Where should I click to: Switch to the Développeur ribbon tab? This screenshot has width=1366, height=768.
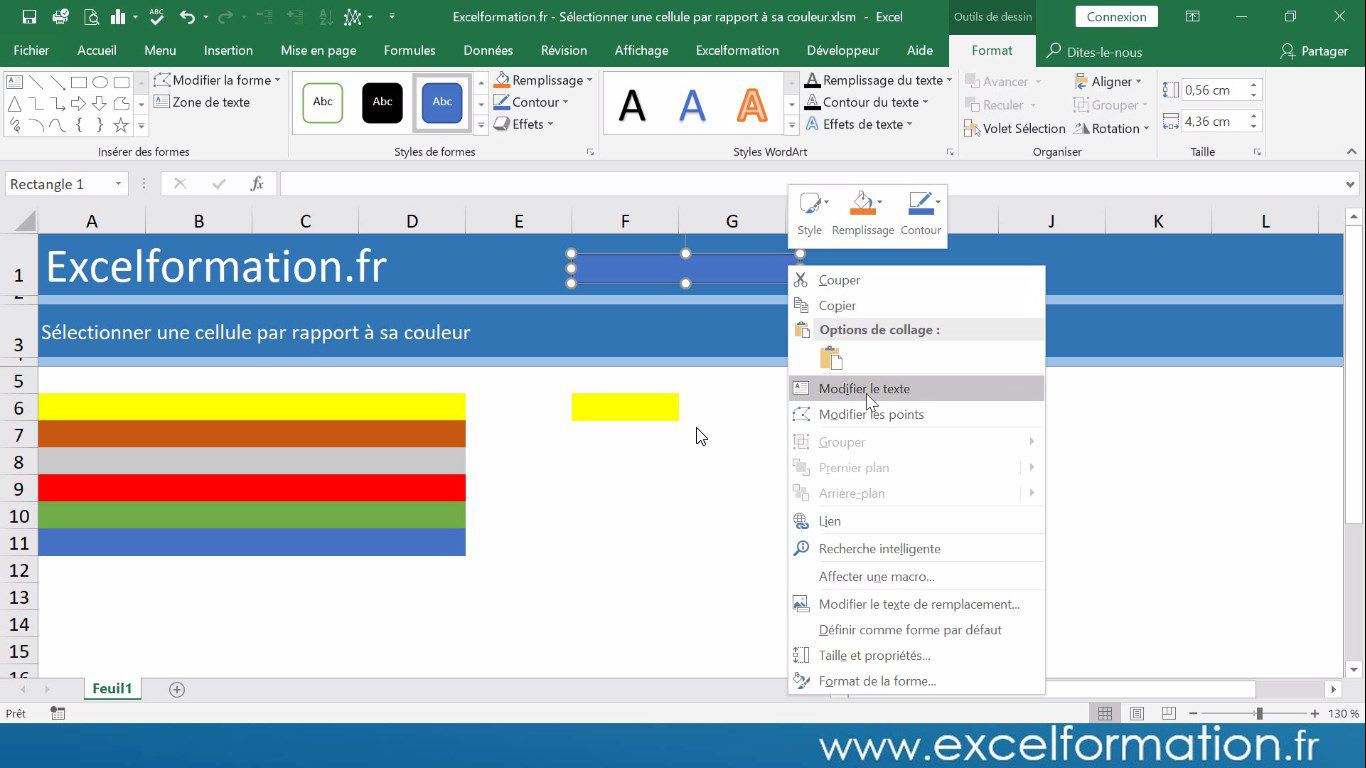click(843, 50)
